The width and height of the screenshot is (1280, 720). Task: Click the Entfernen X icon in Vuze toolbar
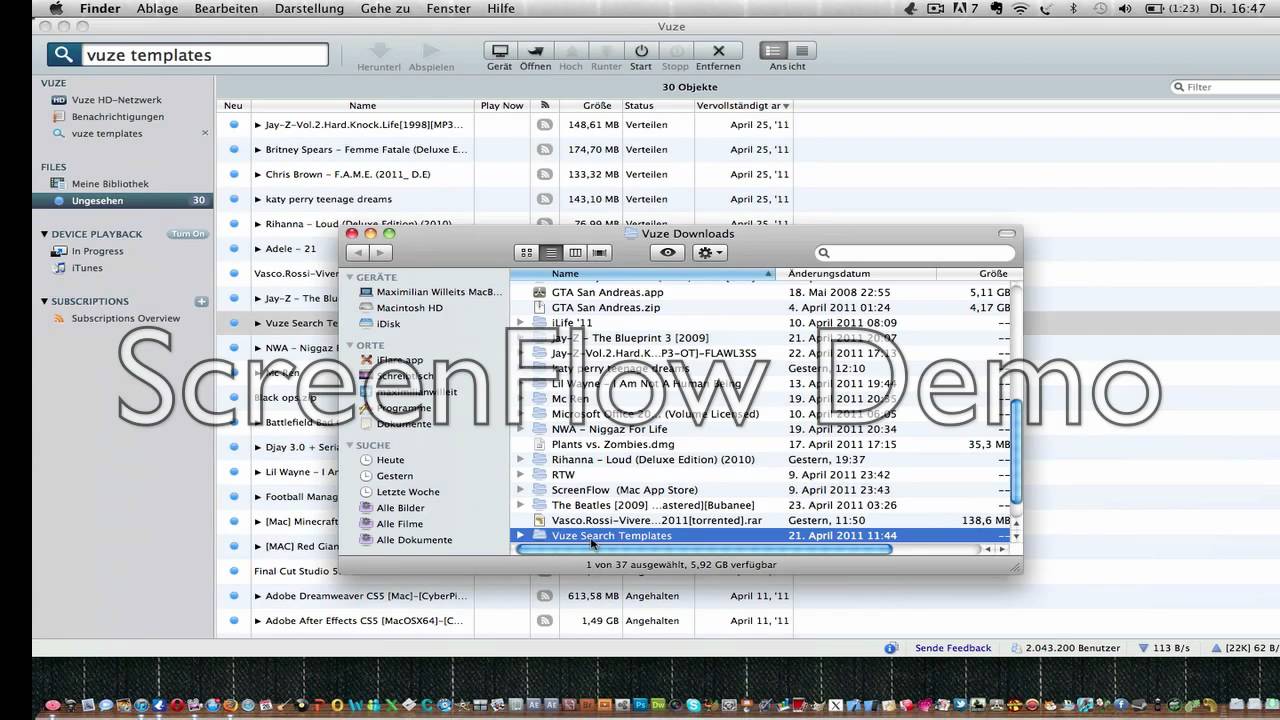[x=718, y=51]
